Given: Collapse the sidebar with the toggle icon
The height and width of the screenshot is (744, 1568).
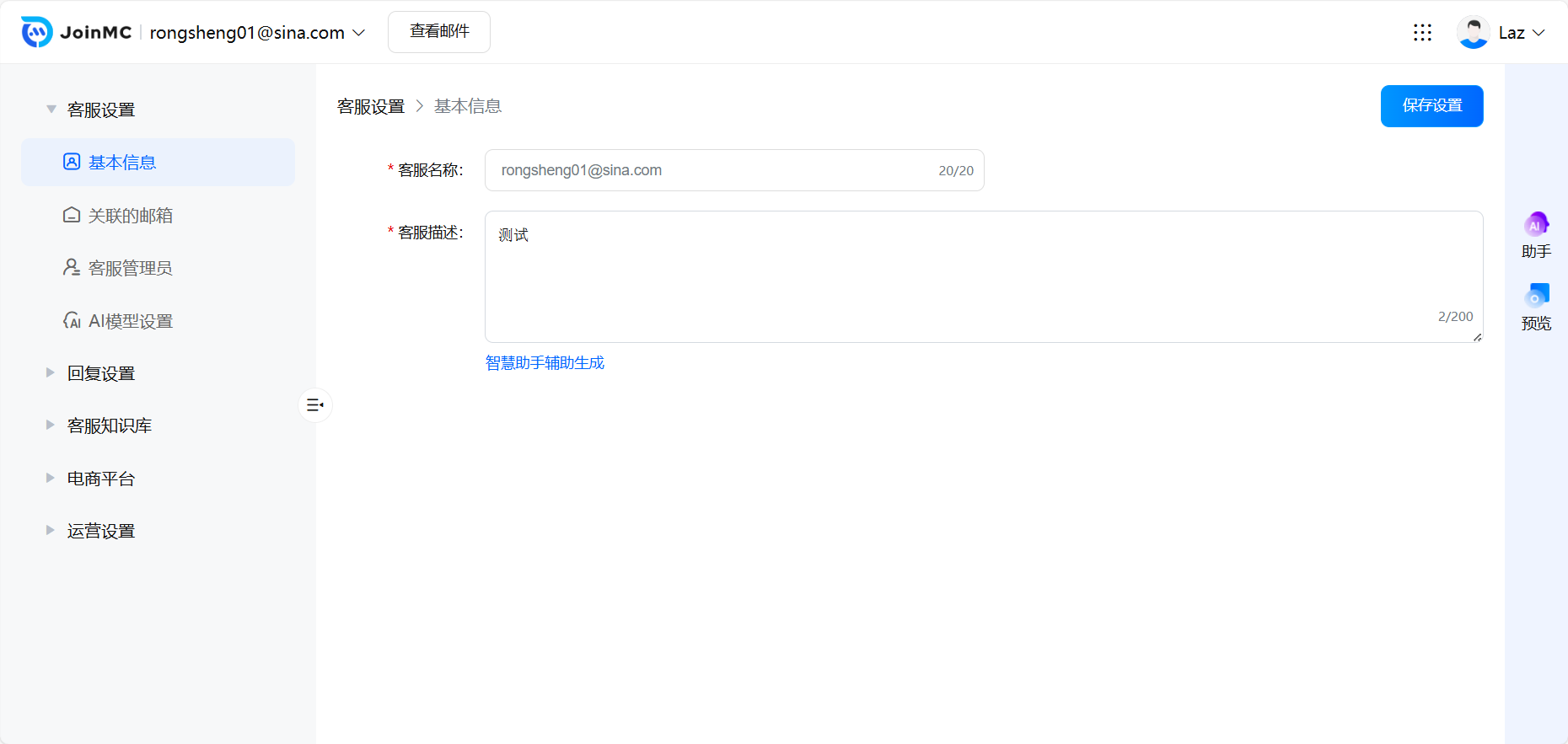Looking at the screenshot, I should click(315, 405).
